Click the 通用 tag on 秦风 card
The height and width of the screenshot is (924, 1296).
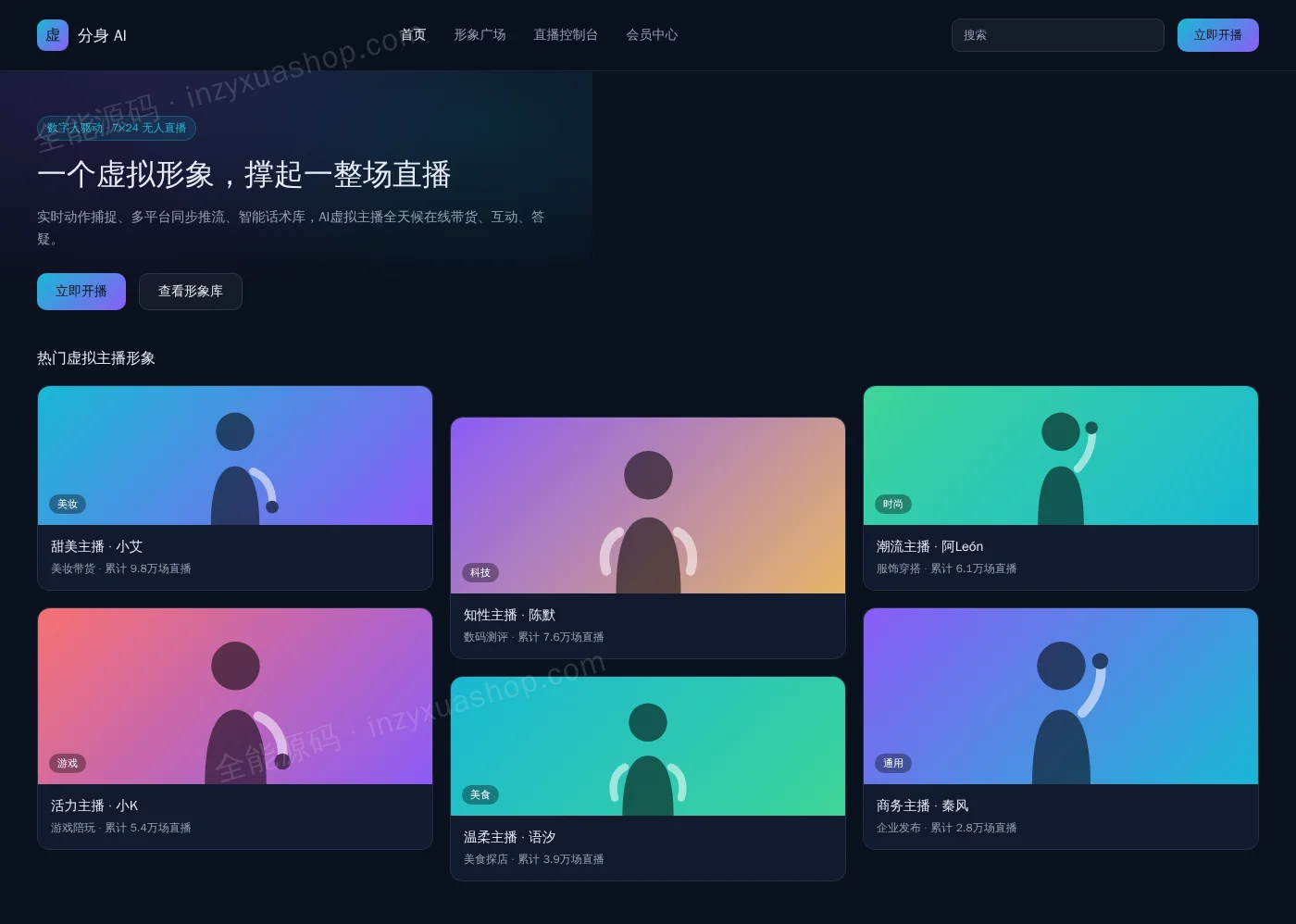(893, 764)
